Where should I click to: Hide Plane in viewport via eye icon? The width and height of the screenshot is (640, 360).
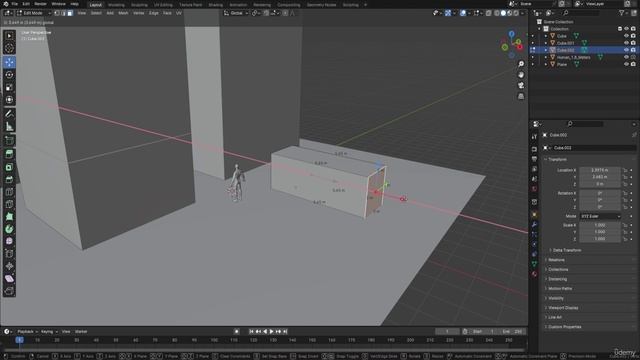pyautogui.click(x=626, y=64)
